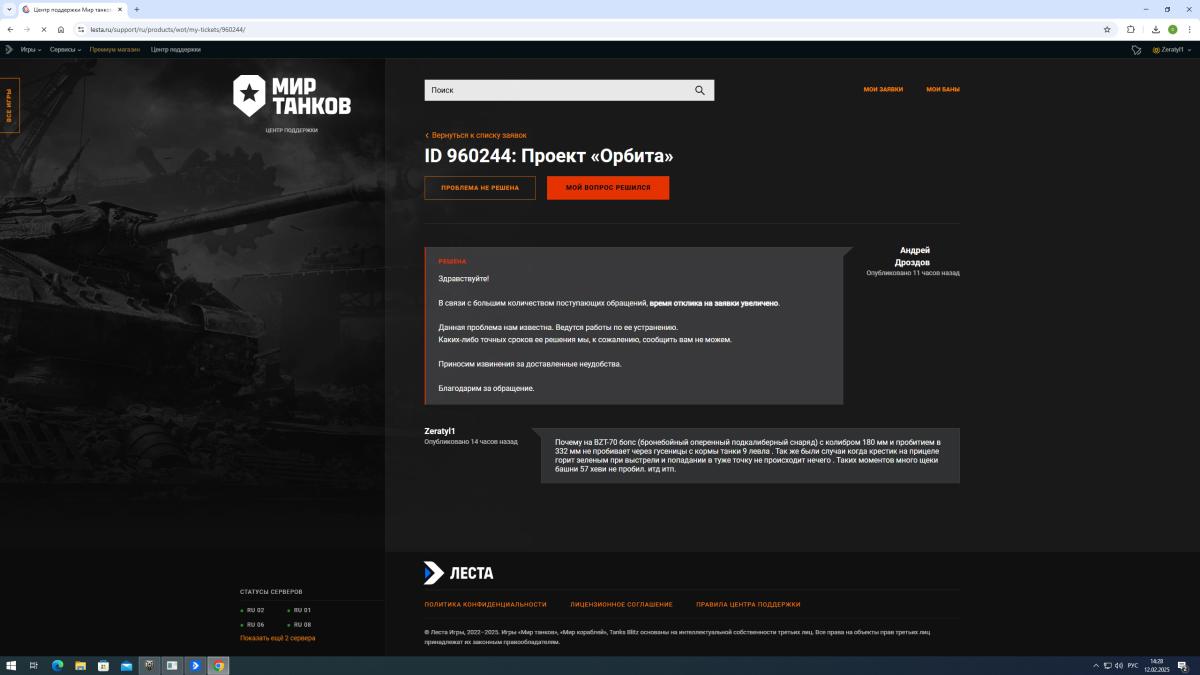Viewport: 1200px width, 675px height.
Task: Click the Проблема не решена button
Action: 480,188
